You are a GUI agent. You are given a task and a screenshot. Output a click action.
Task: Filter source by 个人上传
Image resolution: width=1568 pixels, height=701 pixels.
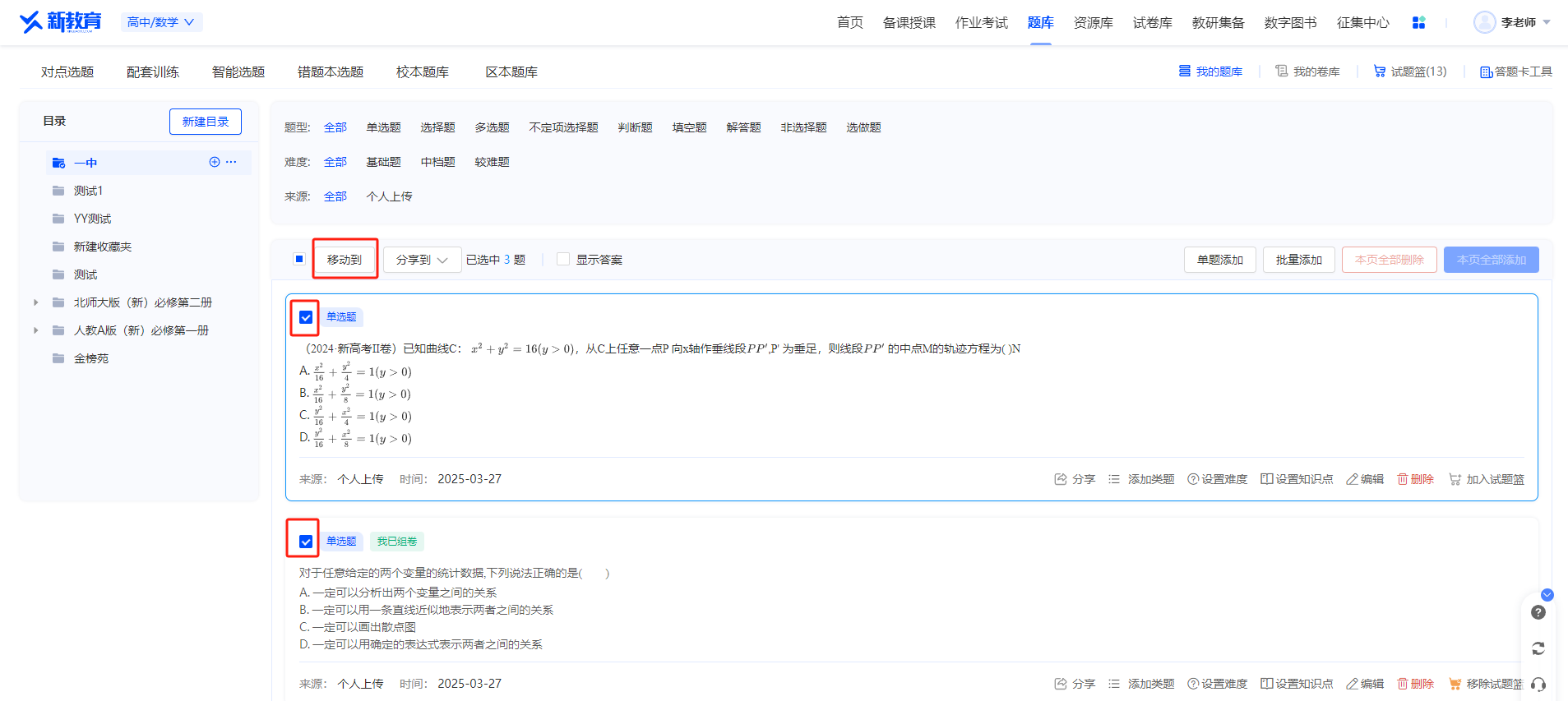tap(390, 196)
